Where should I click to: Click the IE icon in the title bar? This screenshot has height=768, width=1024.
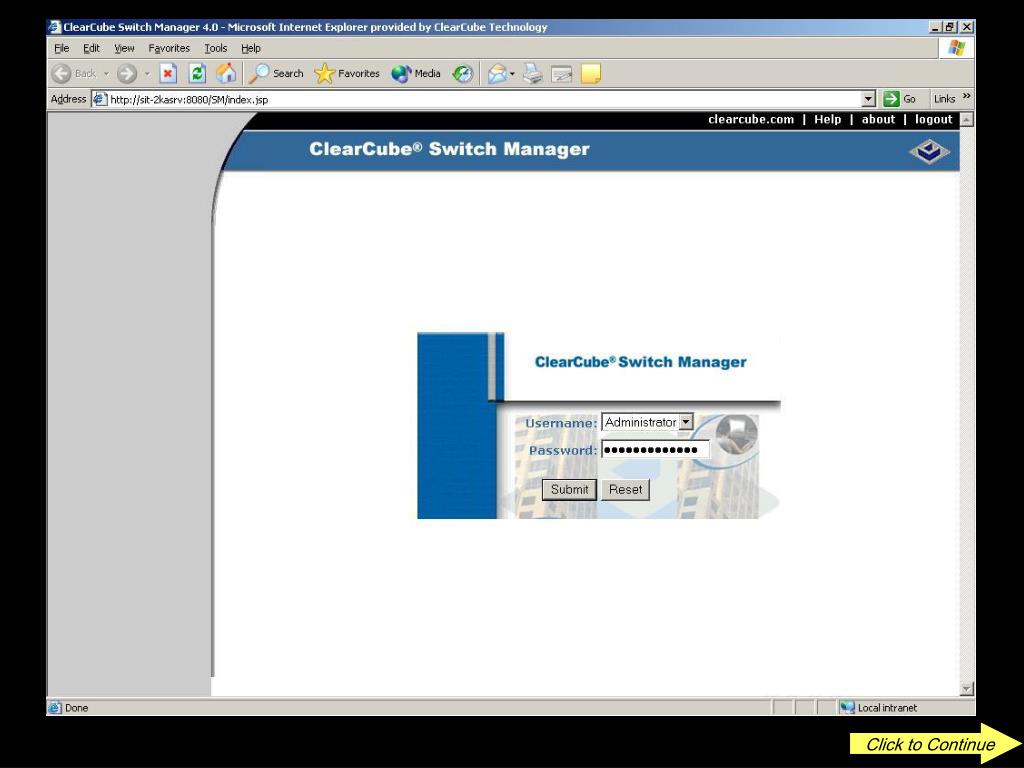55,27
